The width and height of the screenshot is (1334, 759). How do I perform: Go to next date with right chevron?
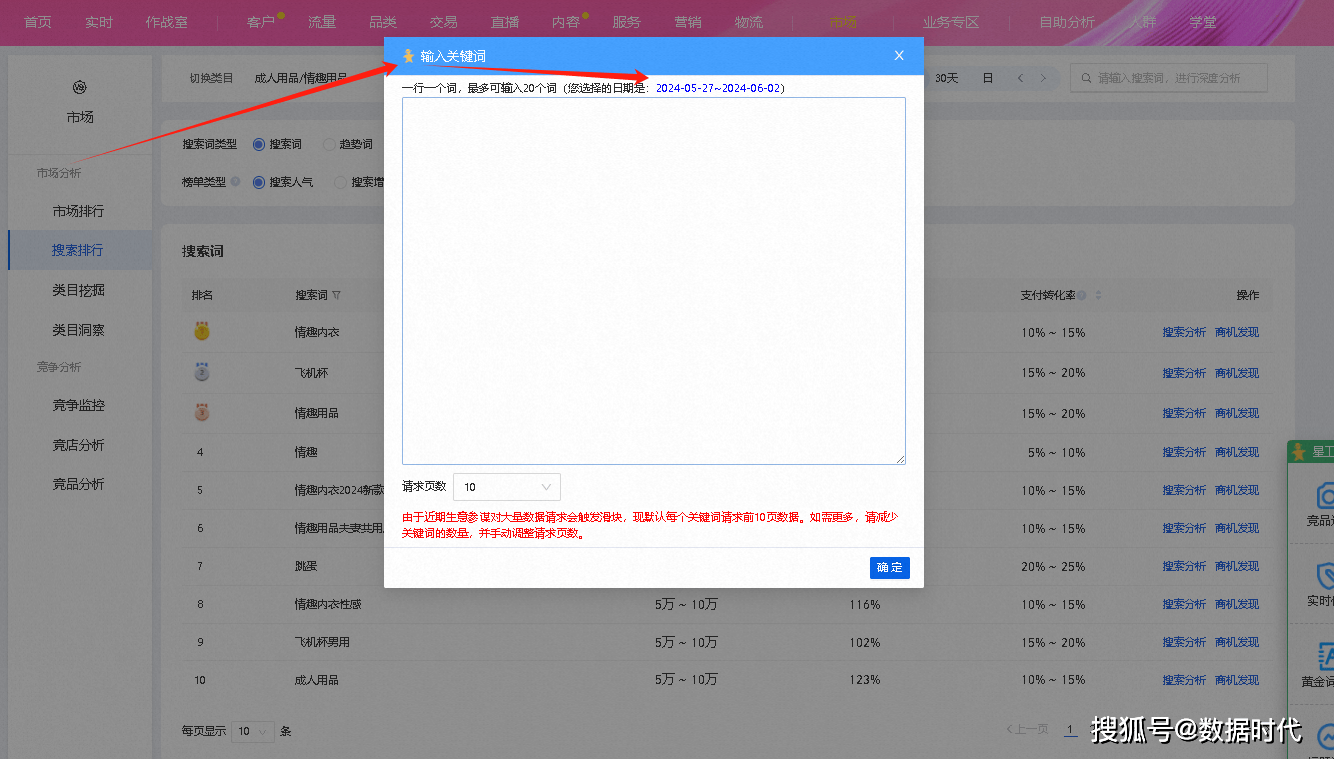[1043, 78]
